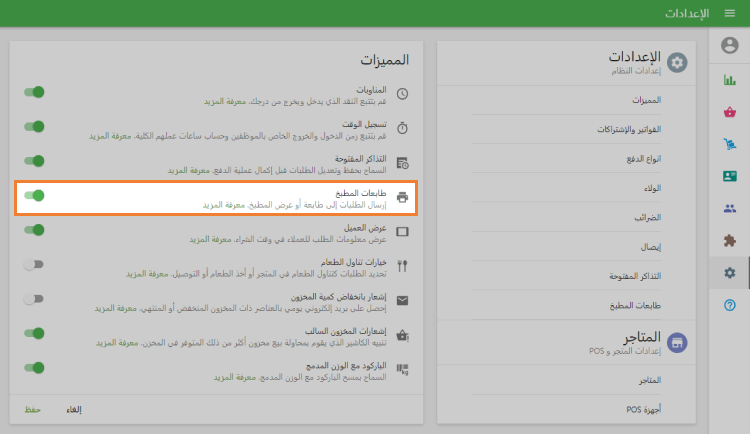The width and height of the screenshot is (750, 434).
Task: Toggle the الباركود مع الوزن المدمج switch
Action: 34,367
